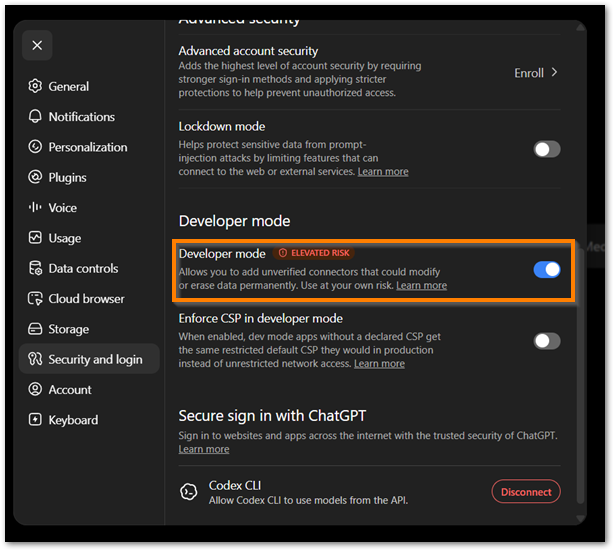Screen dimensions: 614x551
Task: Click the General gear icon
Action: 35,86
